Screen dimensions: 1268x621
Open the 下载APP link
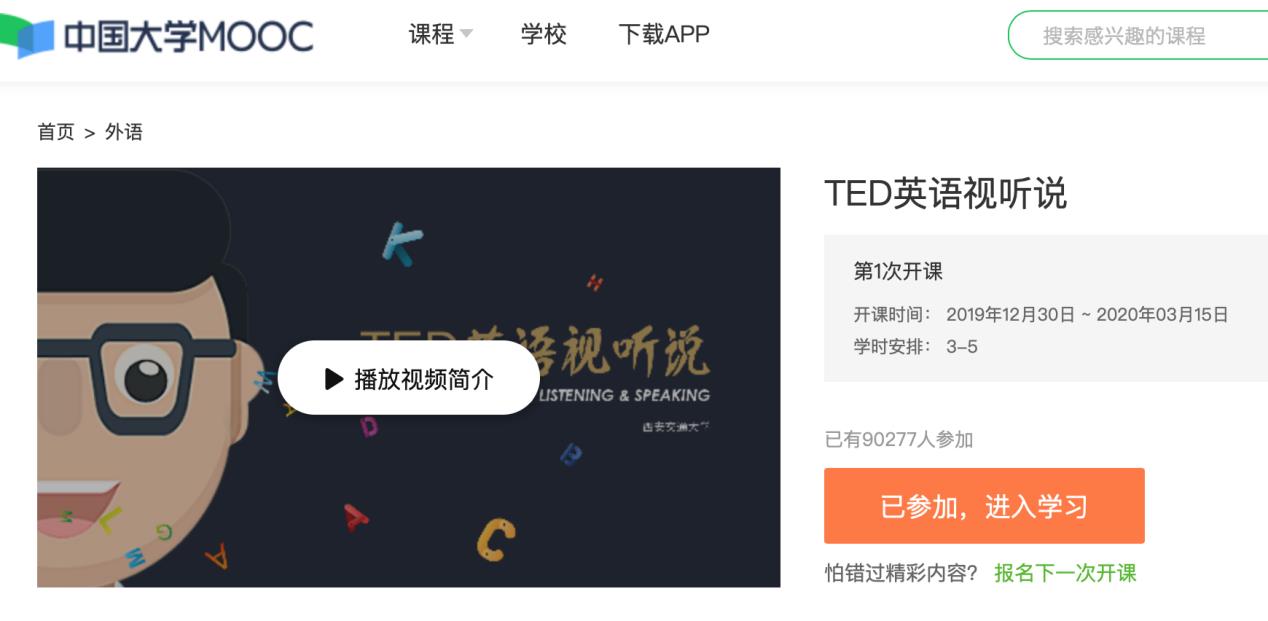click(664, 35)
